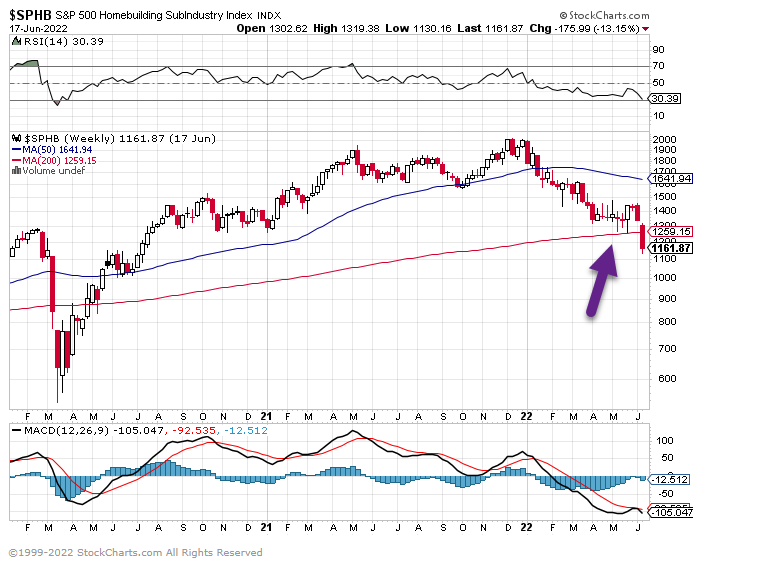The width and height of the screenshot is (772, 570).
Task: Click the RSI(14) 30.39 label
Action: [x=64, y=41]
